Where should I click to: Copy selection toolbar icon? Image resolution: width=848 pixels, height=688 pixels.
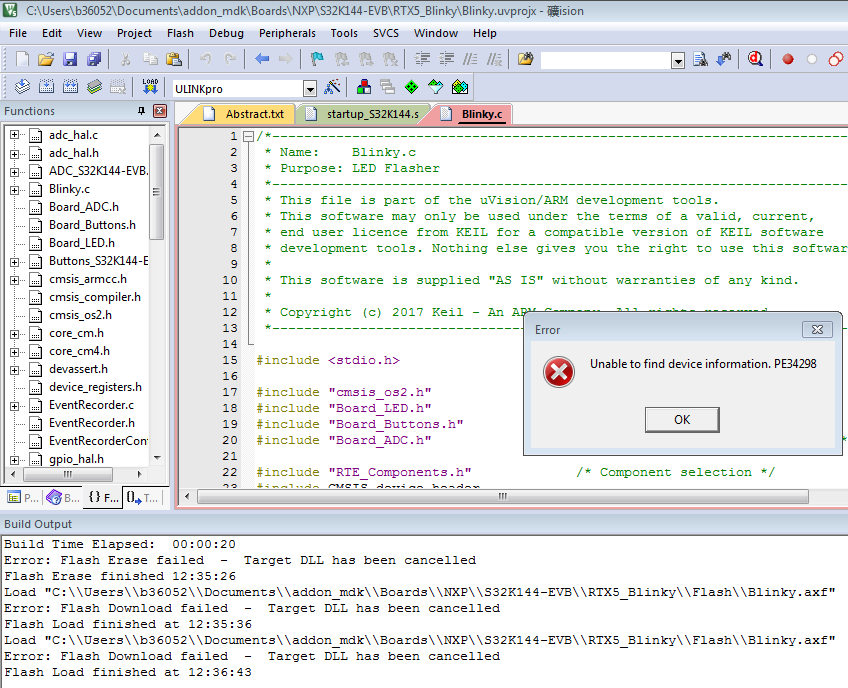click(150, 58)
